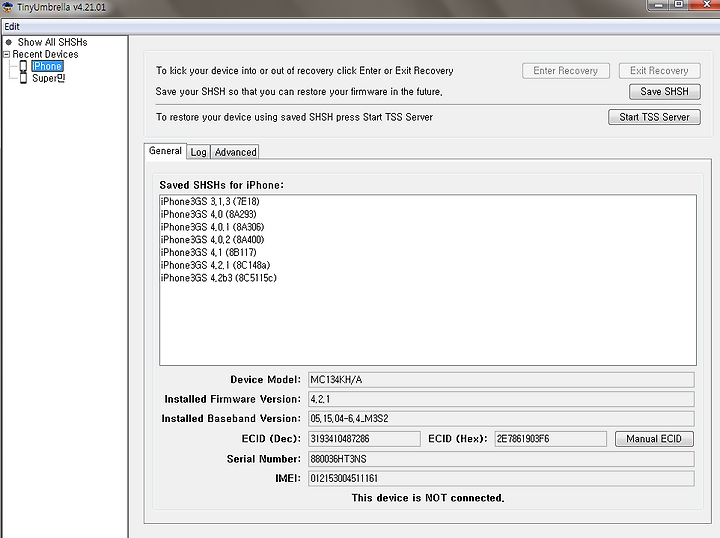Select saved SHSH iPhone3GS 4.0.2 (8A400)
Viewport: 720px width, 538px height.
(x=212, y=240)
